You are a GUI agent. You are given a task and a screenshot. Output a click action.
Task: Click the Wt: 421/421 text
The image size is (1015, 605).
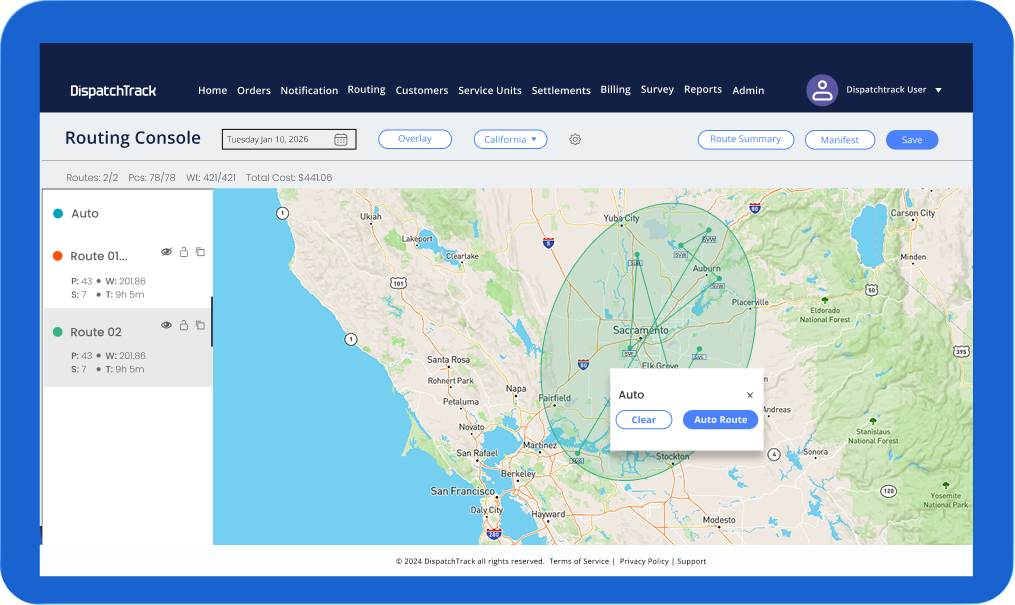pos(211,177)
